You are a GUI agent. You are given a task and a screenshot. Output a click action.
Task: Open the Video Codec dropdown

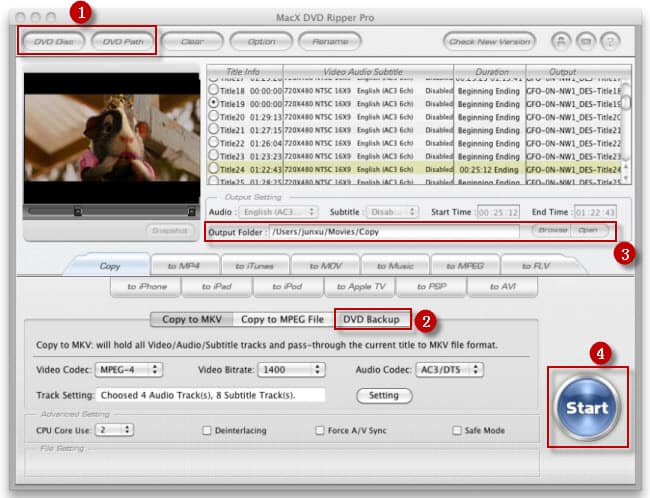click(129, 369)
